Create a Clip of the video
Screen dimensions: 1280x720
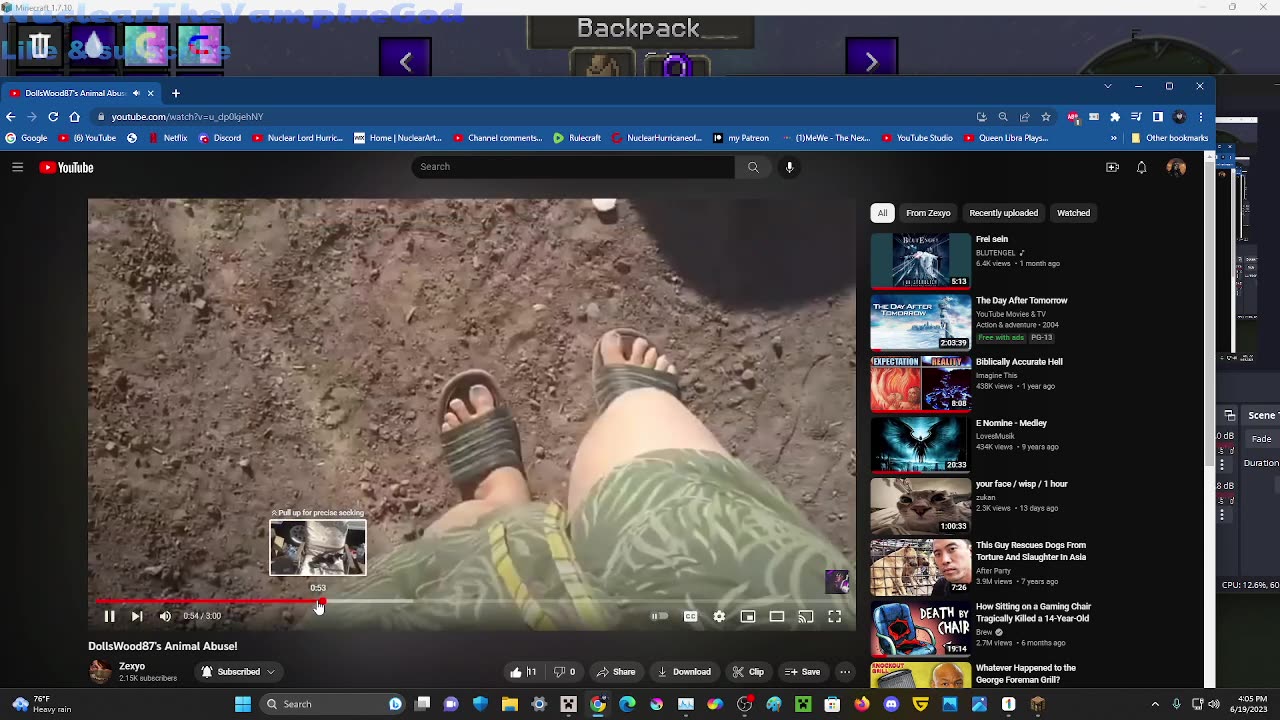click(748, 672)
